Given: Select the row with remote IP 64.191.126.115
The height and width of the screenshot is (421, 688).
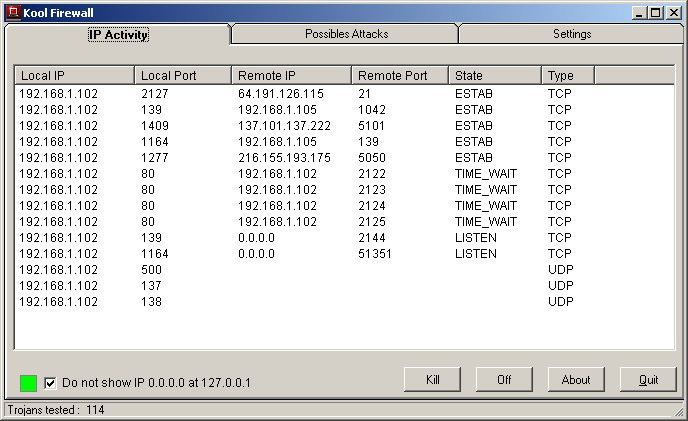Looking at the screenshot, I should click(344, 94).
